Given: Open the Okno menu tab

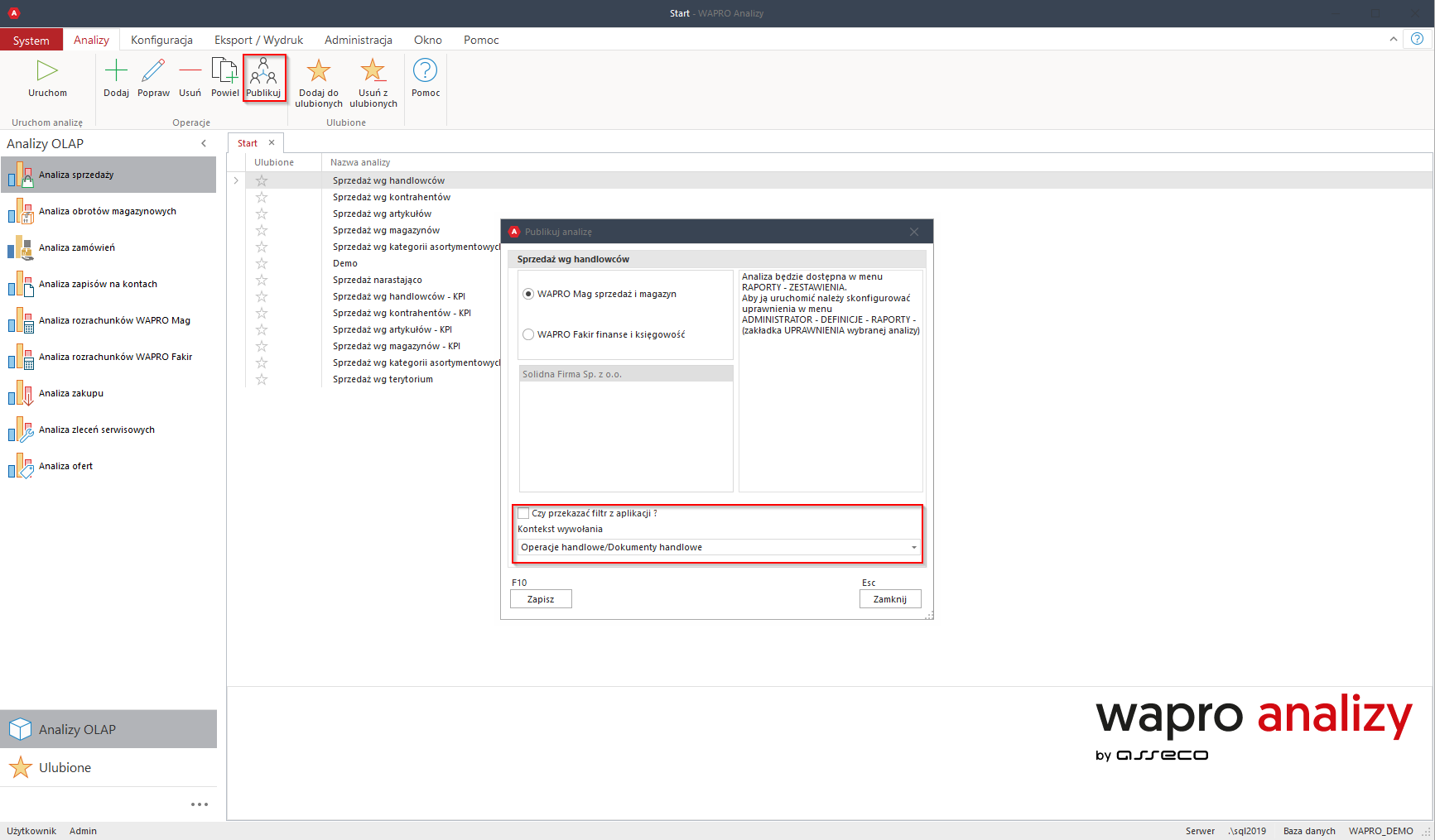Looking at the screenshot, I should coord(428,40).
